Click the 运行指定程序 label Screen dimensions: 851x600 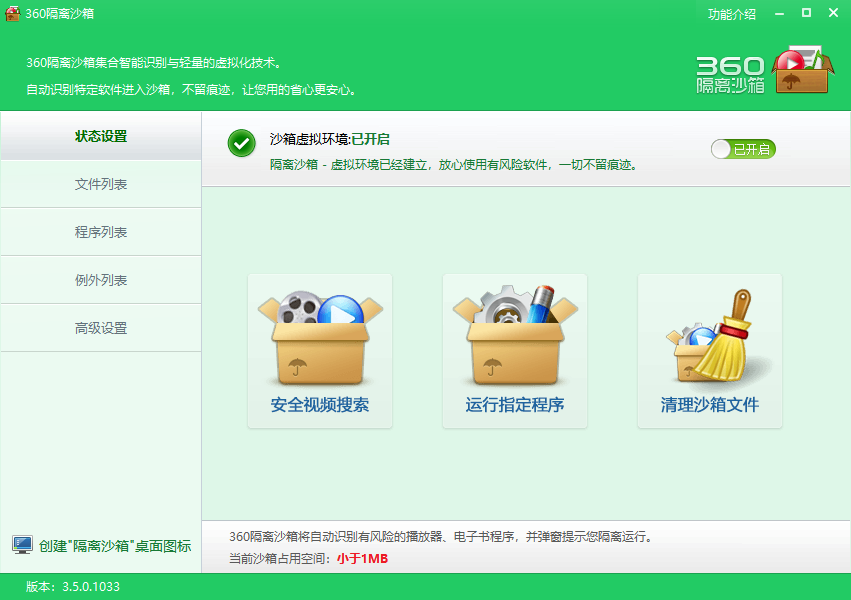[x=515, y=405]
